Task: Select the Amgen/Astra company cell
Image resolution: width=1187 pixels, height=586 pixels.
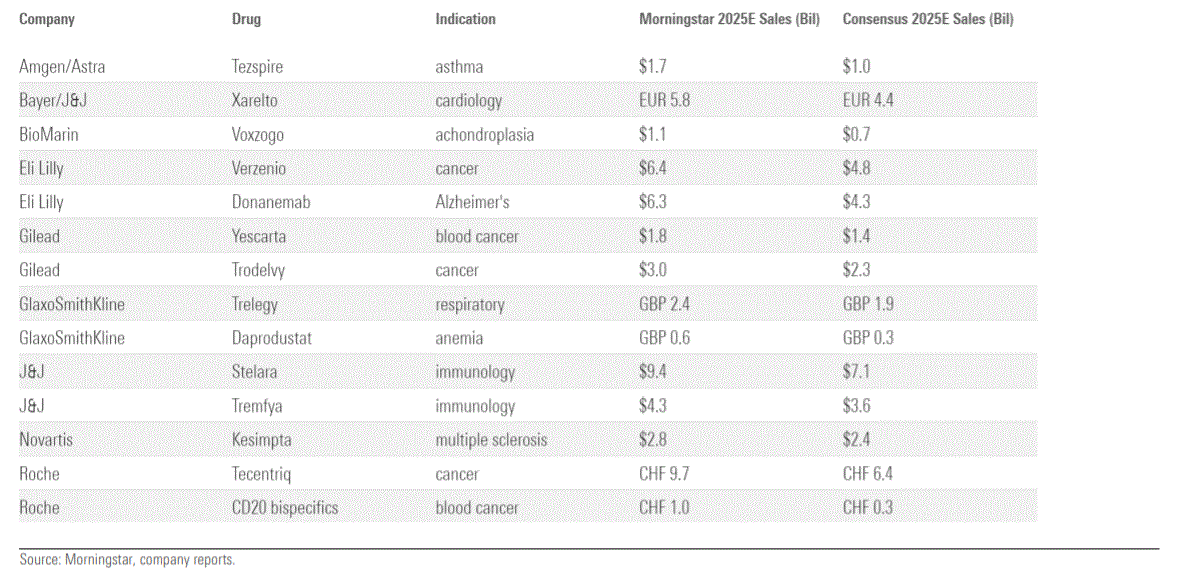Action: point(62,67)
